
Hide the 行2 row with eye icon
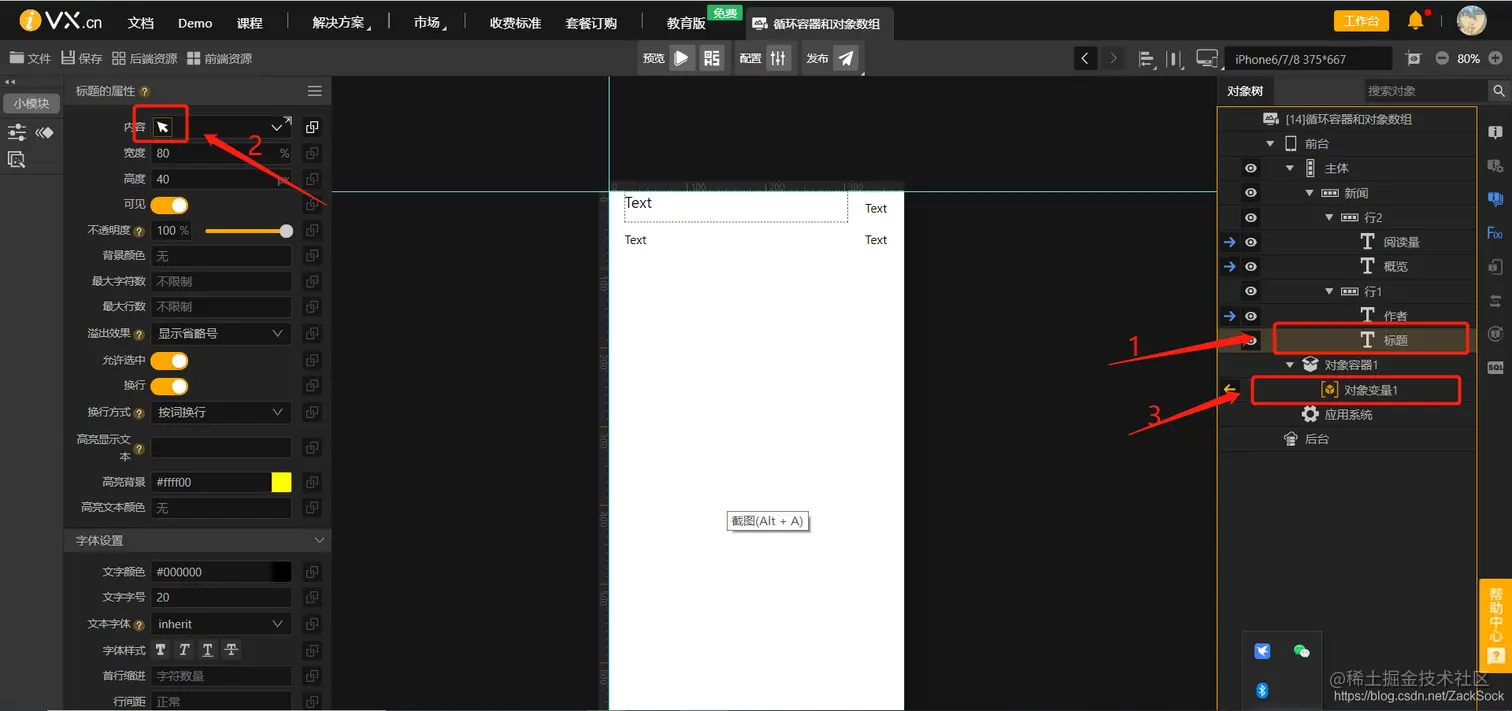click(1250, 217)
